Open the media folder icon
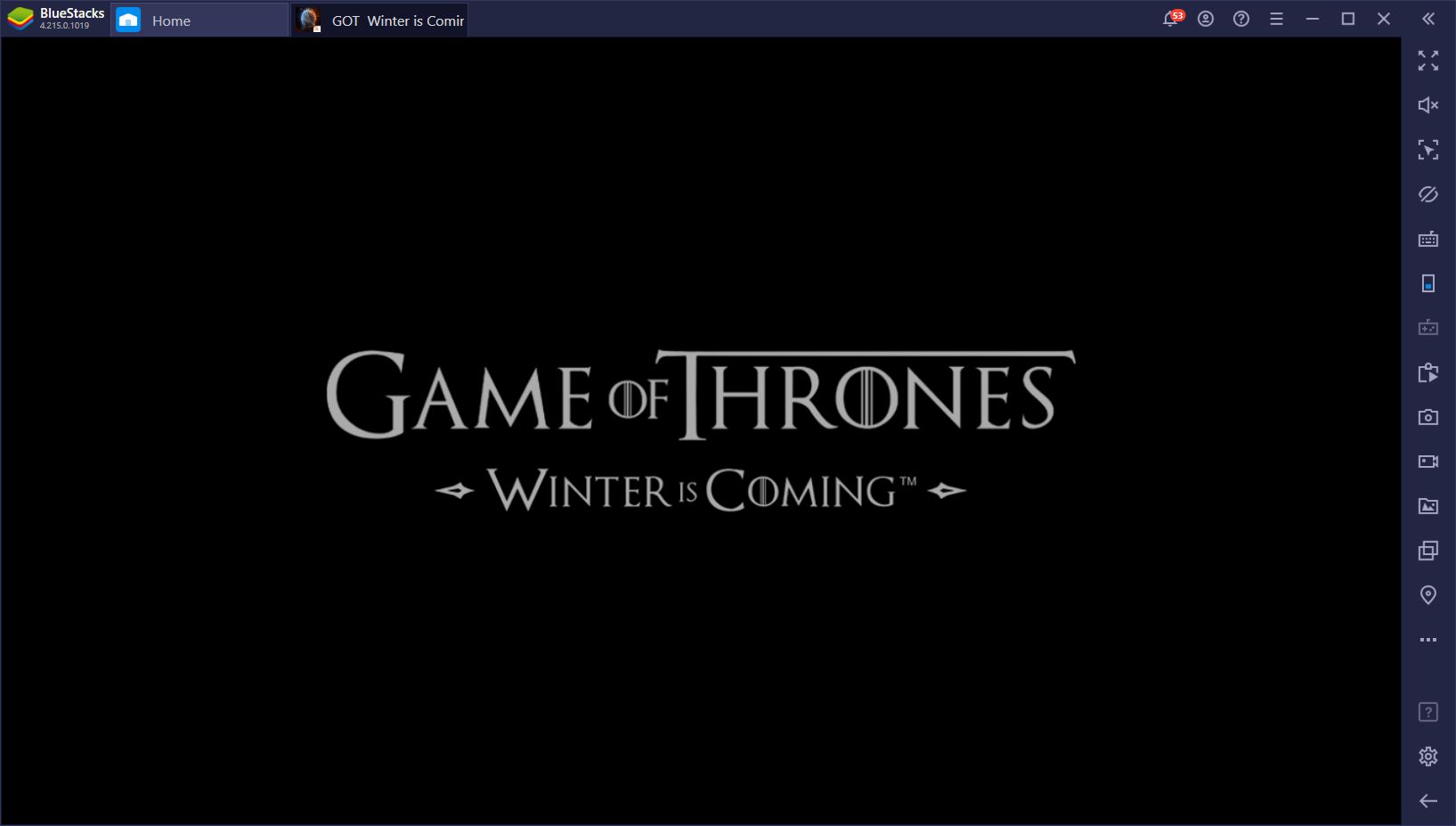 point(1428,506)
